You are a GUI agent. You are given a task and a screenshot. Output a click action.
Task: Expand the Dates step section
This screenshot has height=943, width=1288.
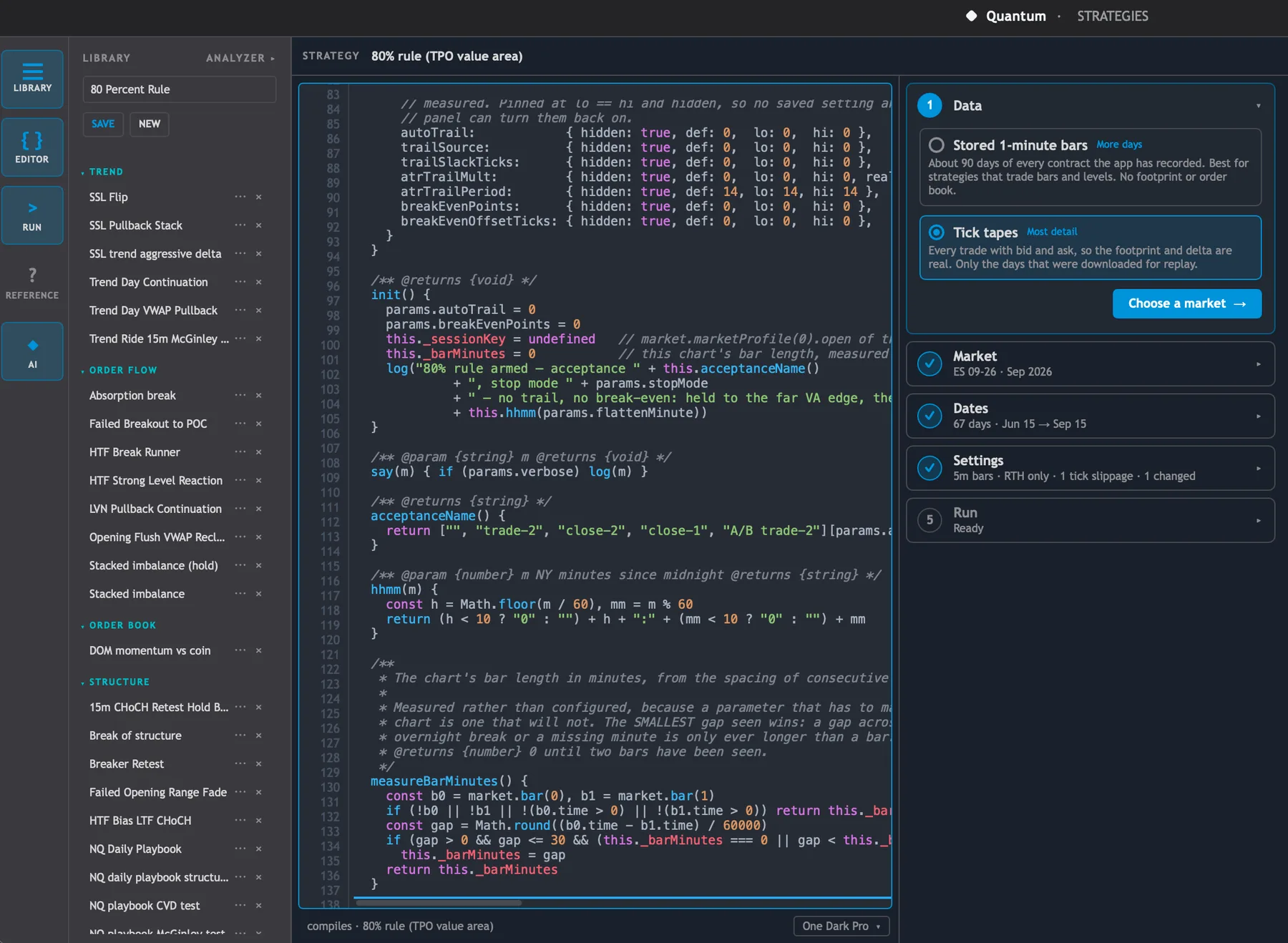point(1091,416)
